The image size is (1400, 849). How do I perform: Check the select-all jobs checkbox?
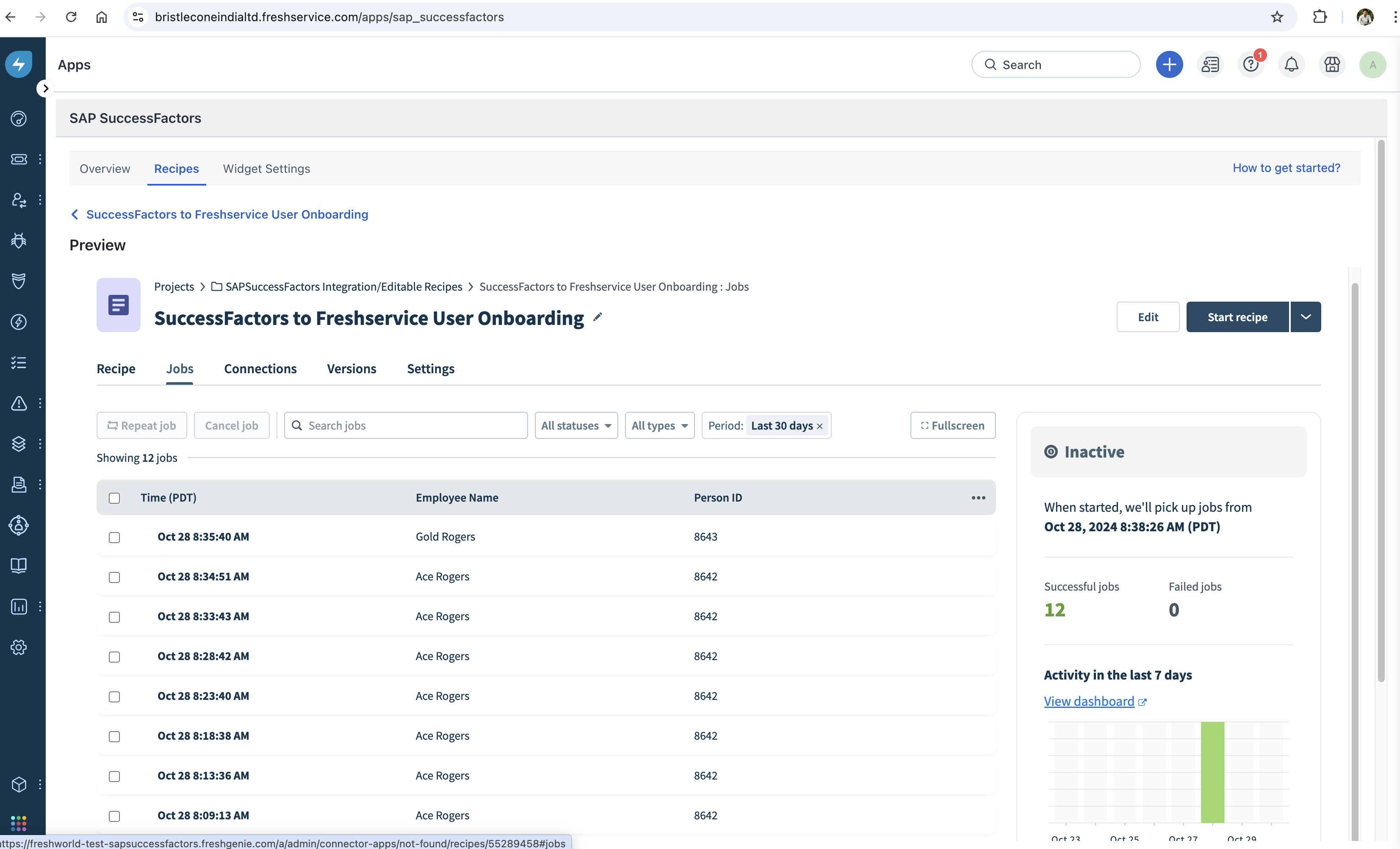(114, 498)
